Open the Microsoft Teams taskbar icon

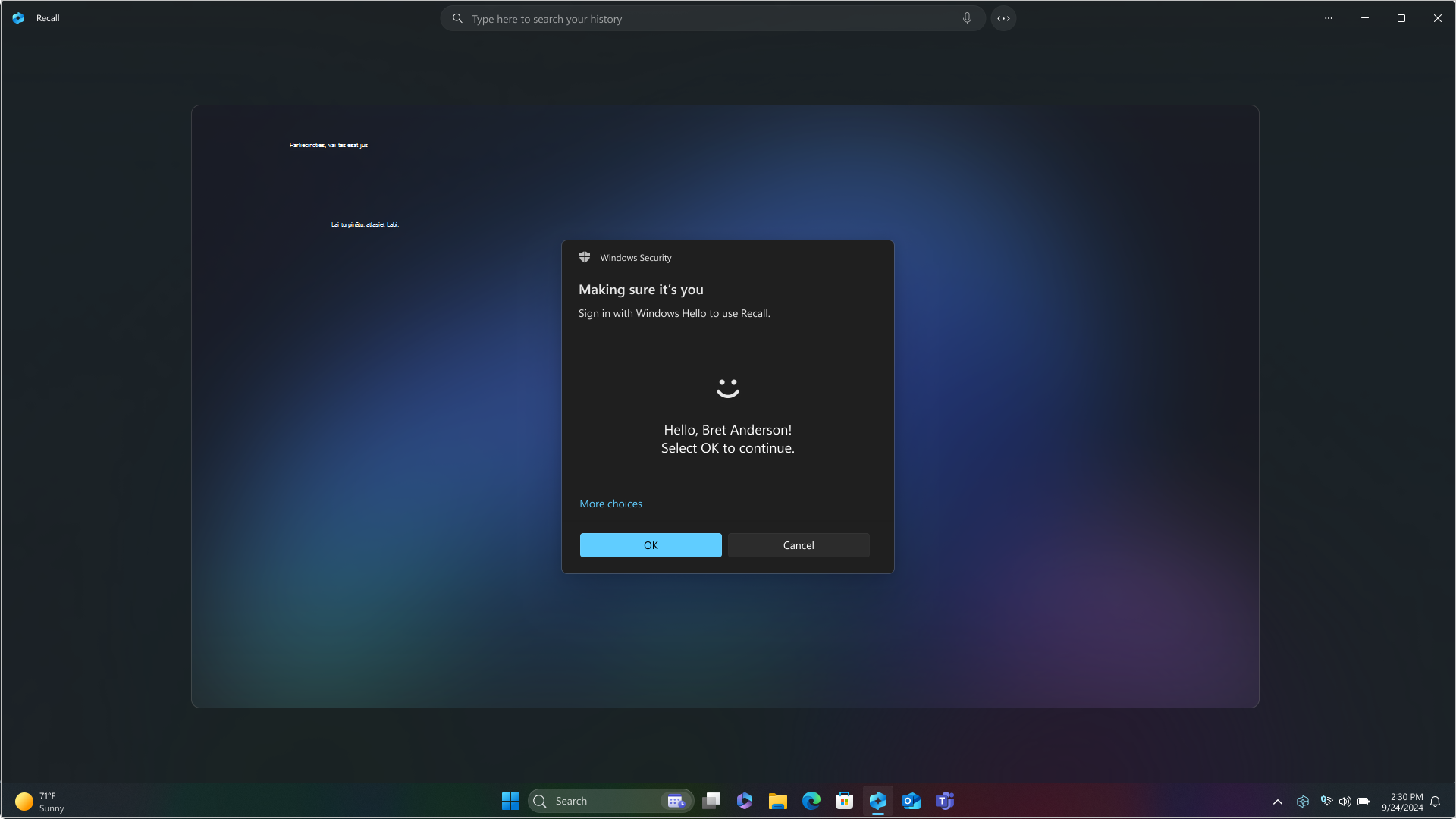[944, 801]
